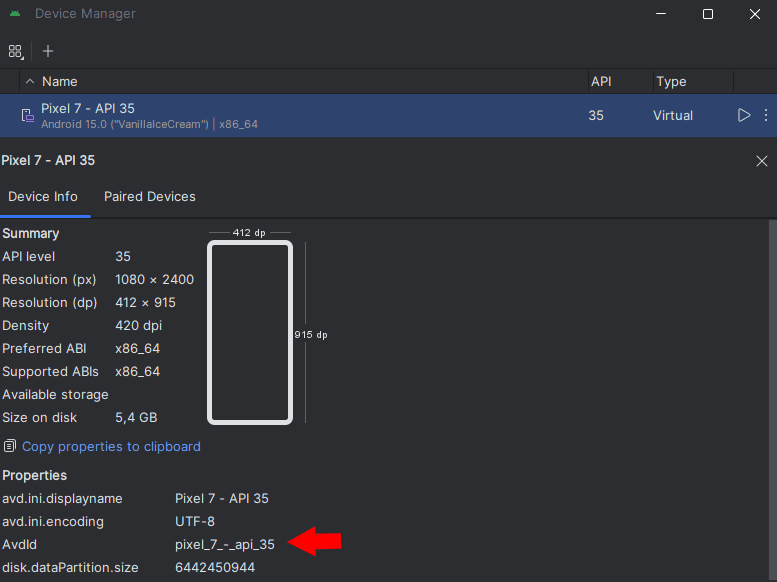This screenshot has height=582, width=777.
Task: Maximize the Device Manager window
Action: 707,14
